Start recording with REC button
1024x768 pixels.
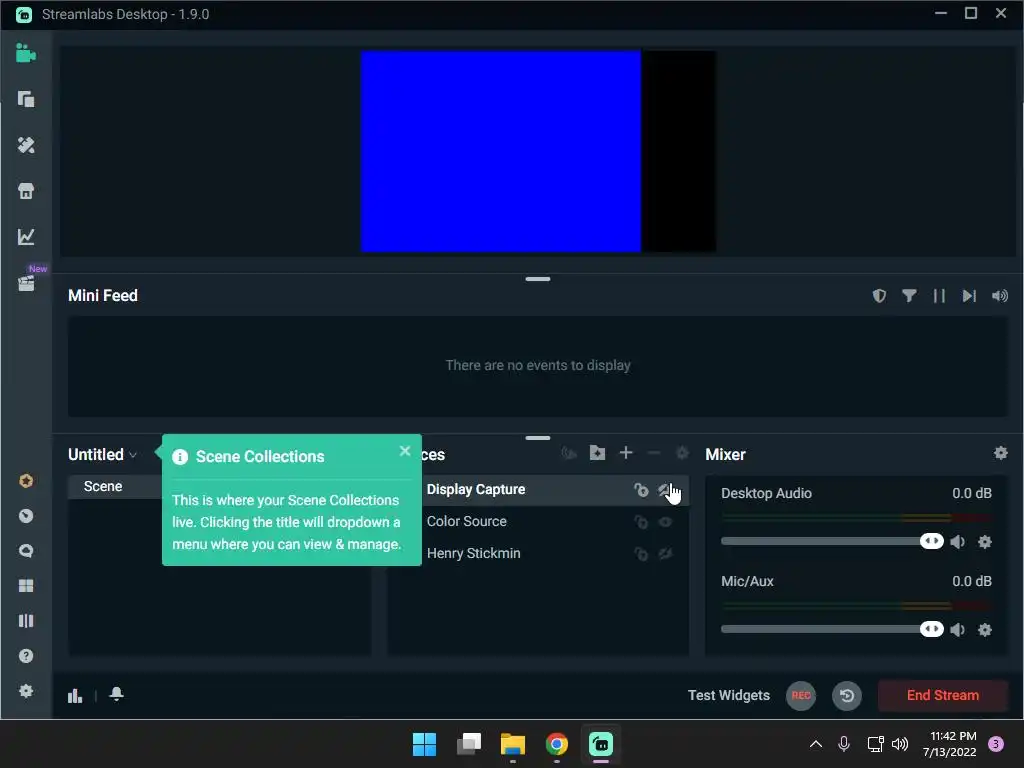click(801, 696)
